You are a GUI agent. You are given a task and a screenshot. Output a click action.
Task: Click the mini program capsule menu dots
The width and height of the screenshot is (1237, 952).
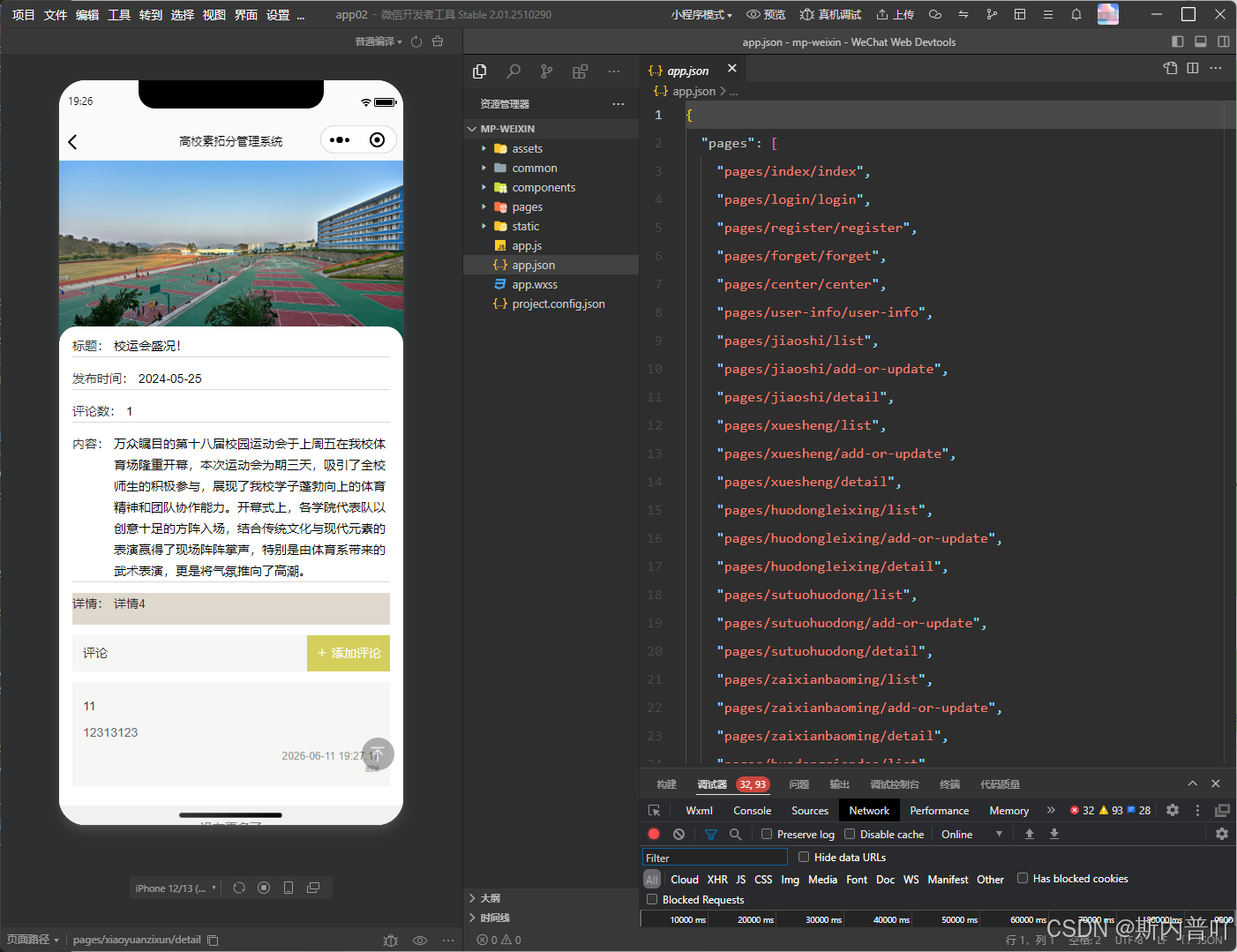pos(340,140)
